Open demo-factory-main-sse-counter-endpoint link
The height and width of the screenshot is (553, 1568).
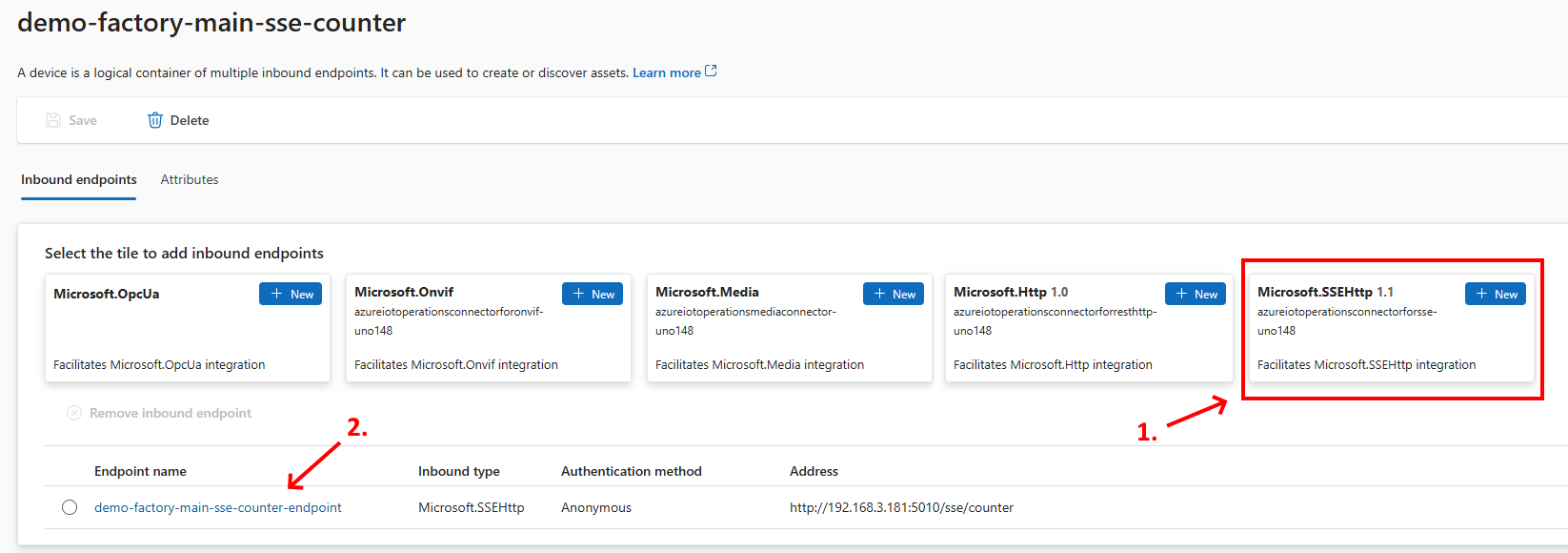click(217, 507)
